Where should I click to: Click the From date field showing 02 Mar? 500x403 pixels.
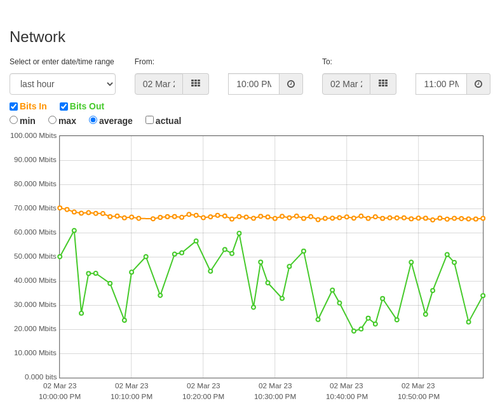click(159, 84)
